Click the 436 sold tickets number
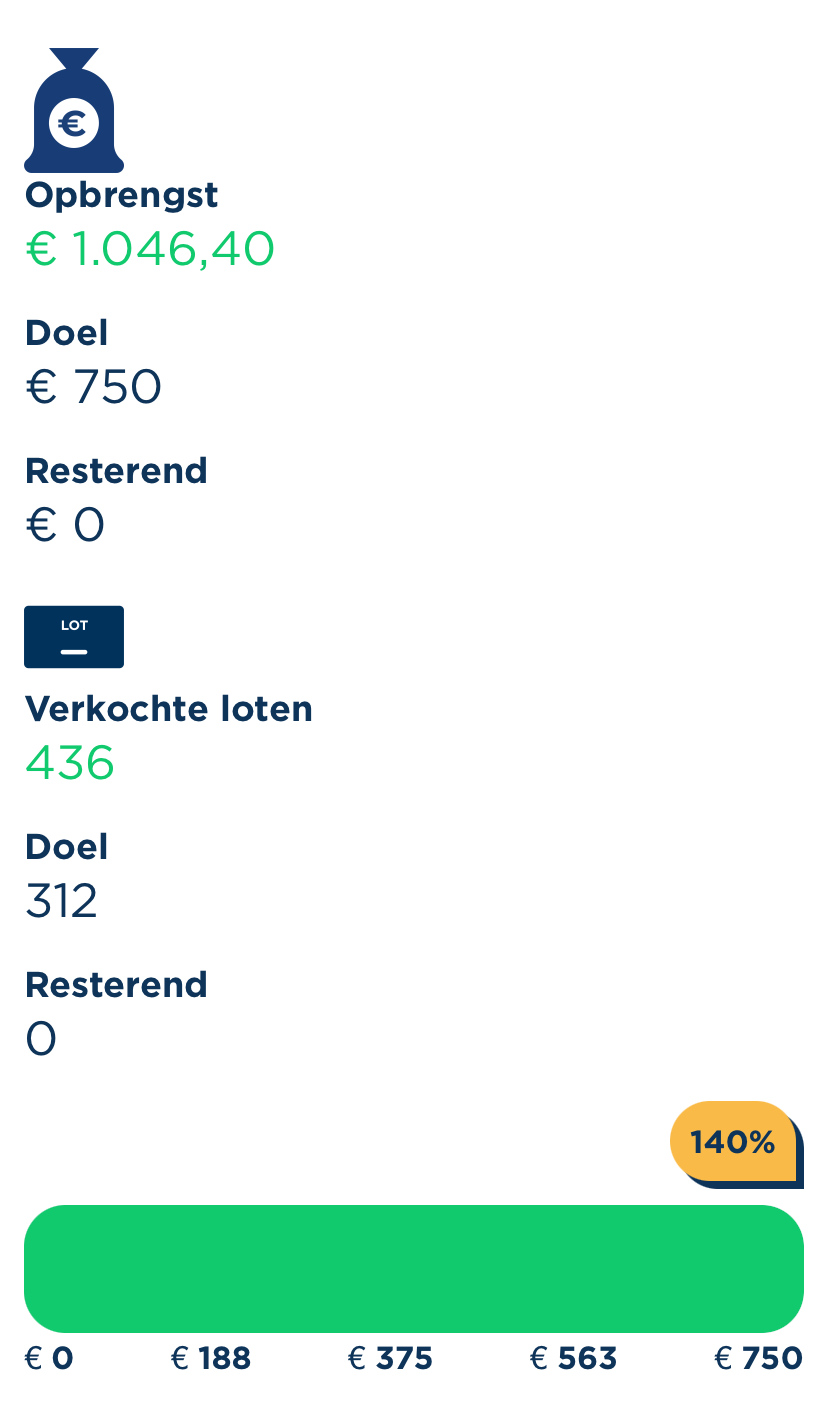This screenshot has height=1412, width=828. coord(70,763)
